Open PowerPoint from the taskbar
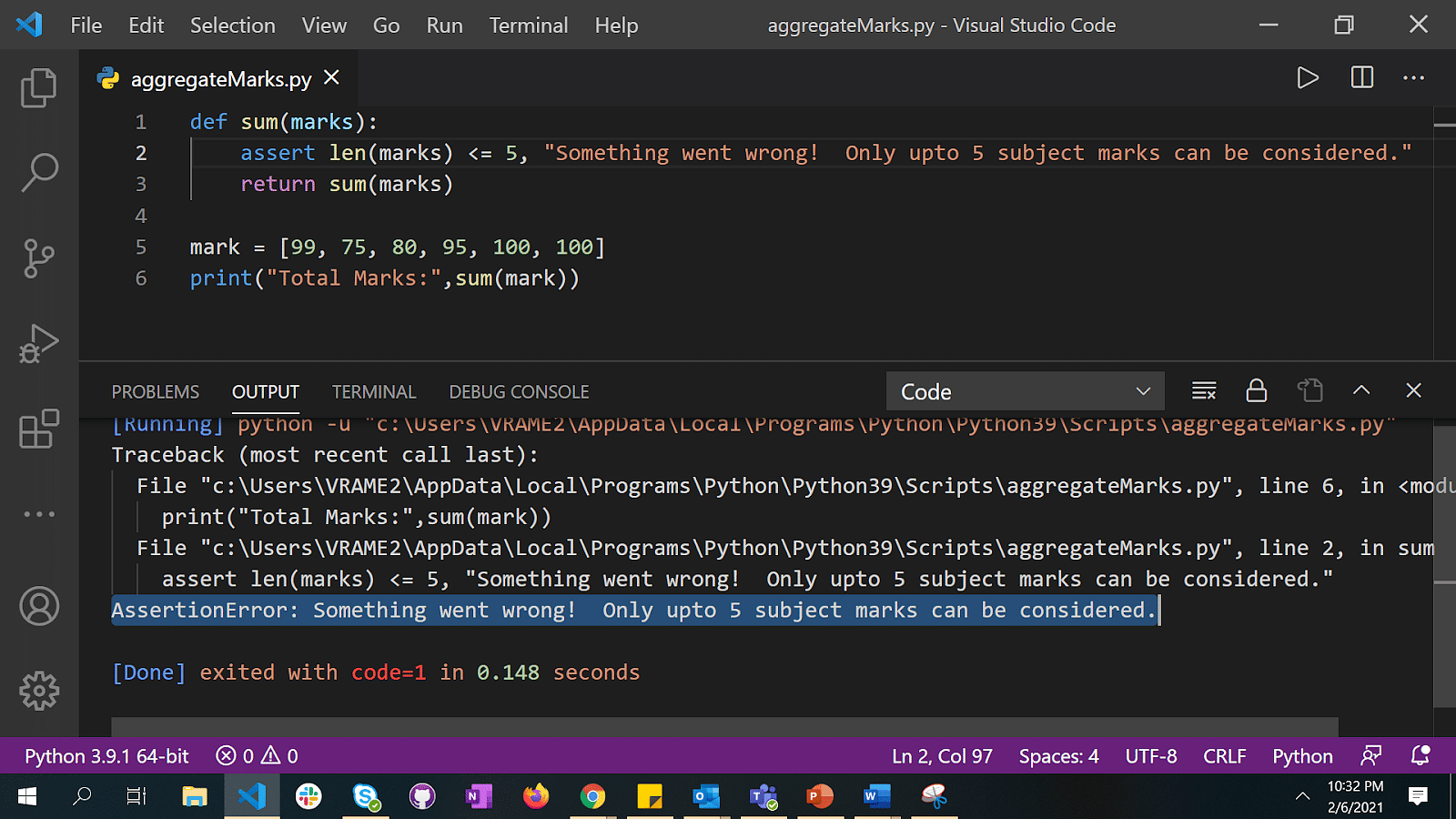The width and height of the screenshot is (1456, 819). [820, 797]
